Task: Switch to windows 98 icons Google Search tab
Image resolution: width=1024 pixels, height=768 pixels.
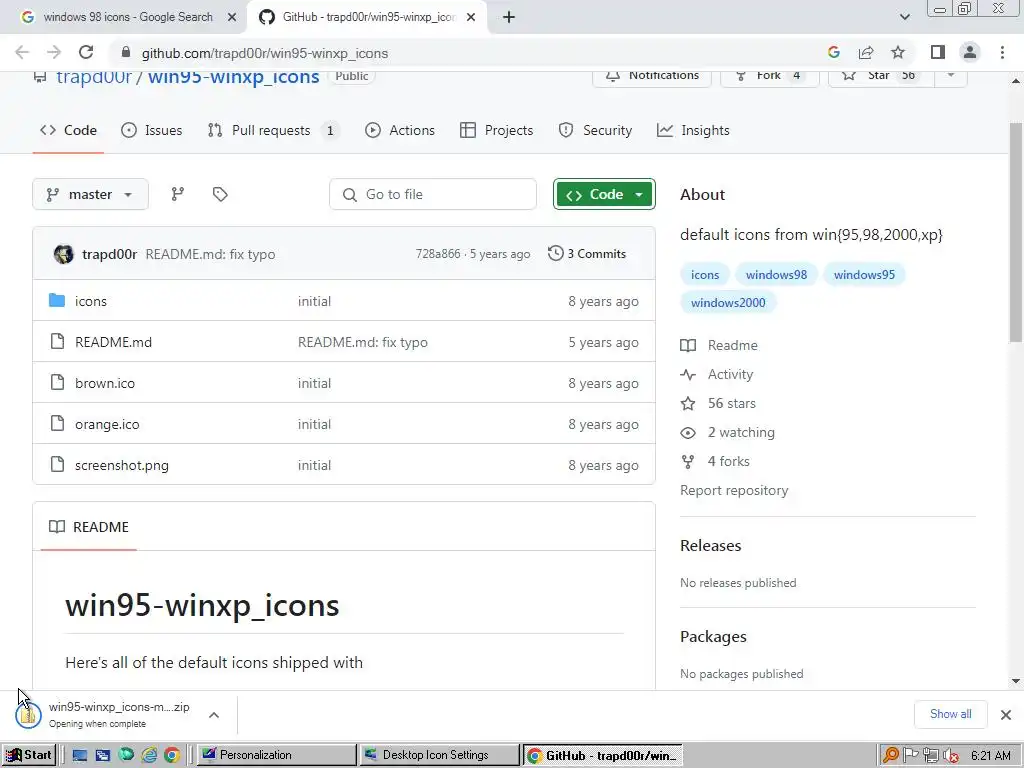Action: point(128,17)
